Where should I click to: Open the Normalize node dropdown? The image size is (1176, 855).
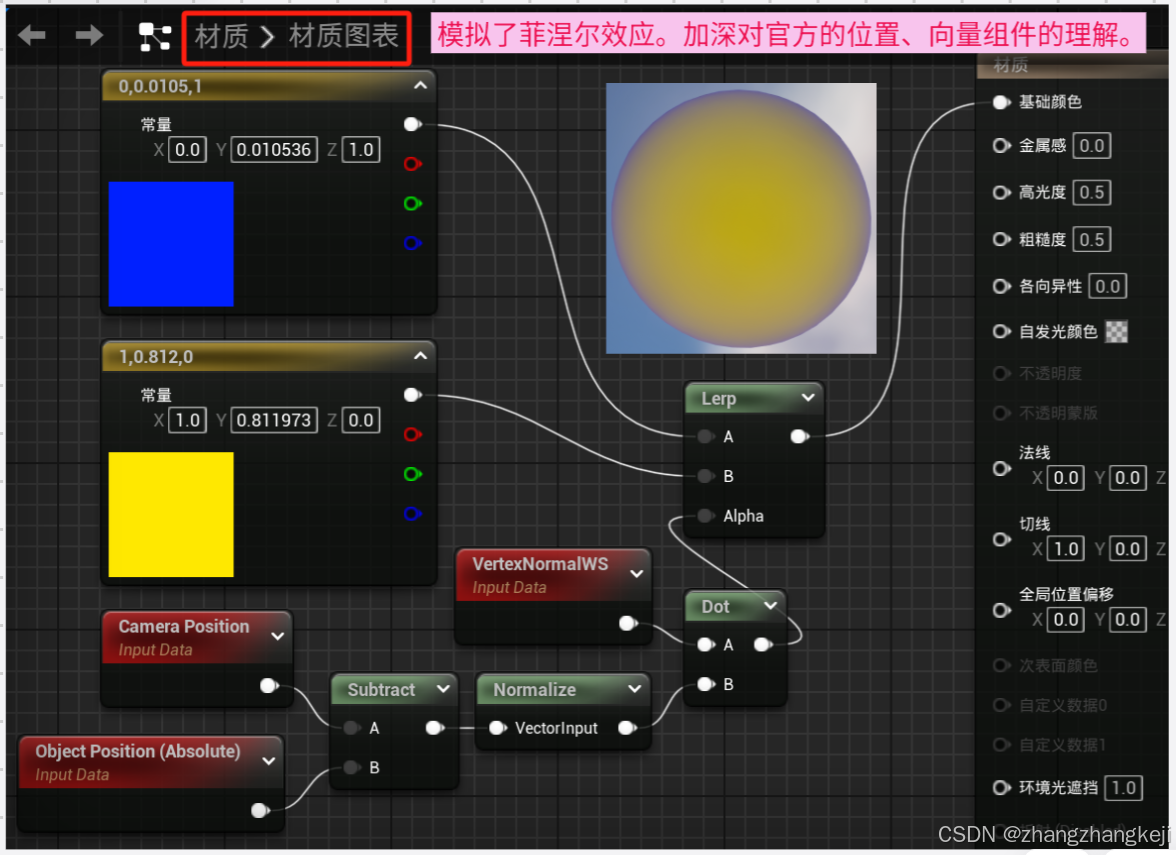633,689
